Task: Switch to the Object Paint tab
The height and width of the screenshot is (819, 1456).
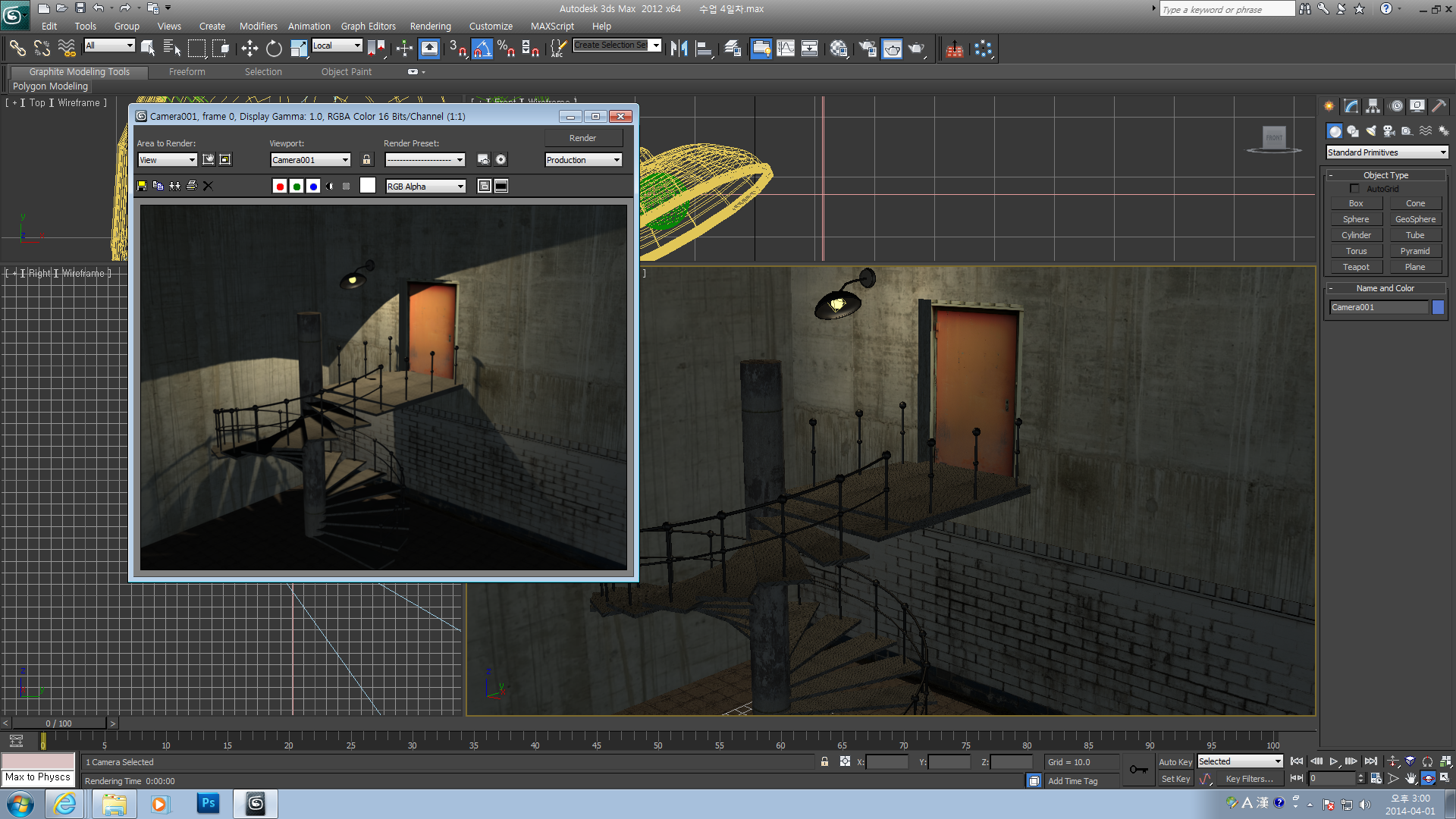Action: pos(347,72)
